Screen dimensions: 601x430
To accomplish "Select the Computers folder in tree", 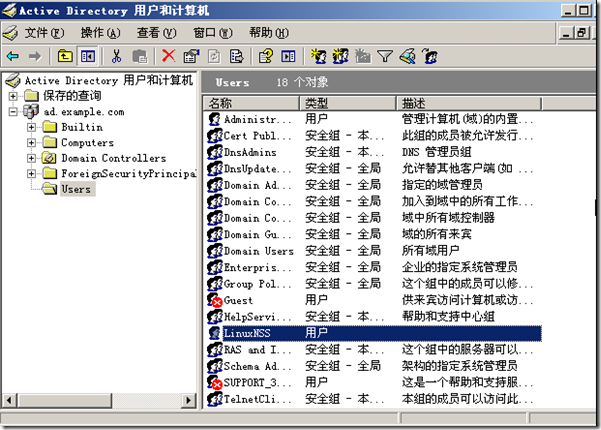I will coord(87,143).
